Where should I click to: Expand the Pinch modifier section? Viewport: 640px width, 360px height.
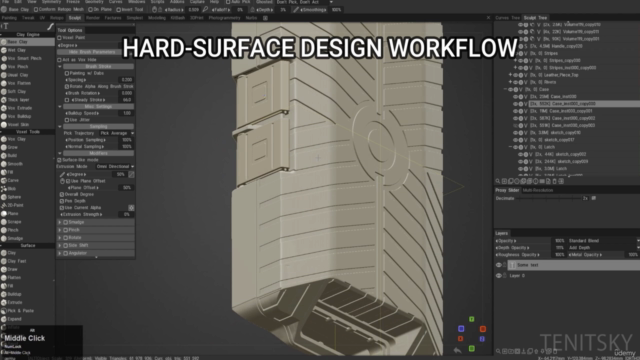point(60,230)
